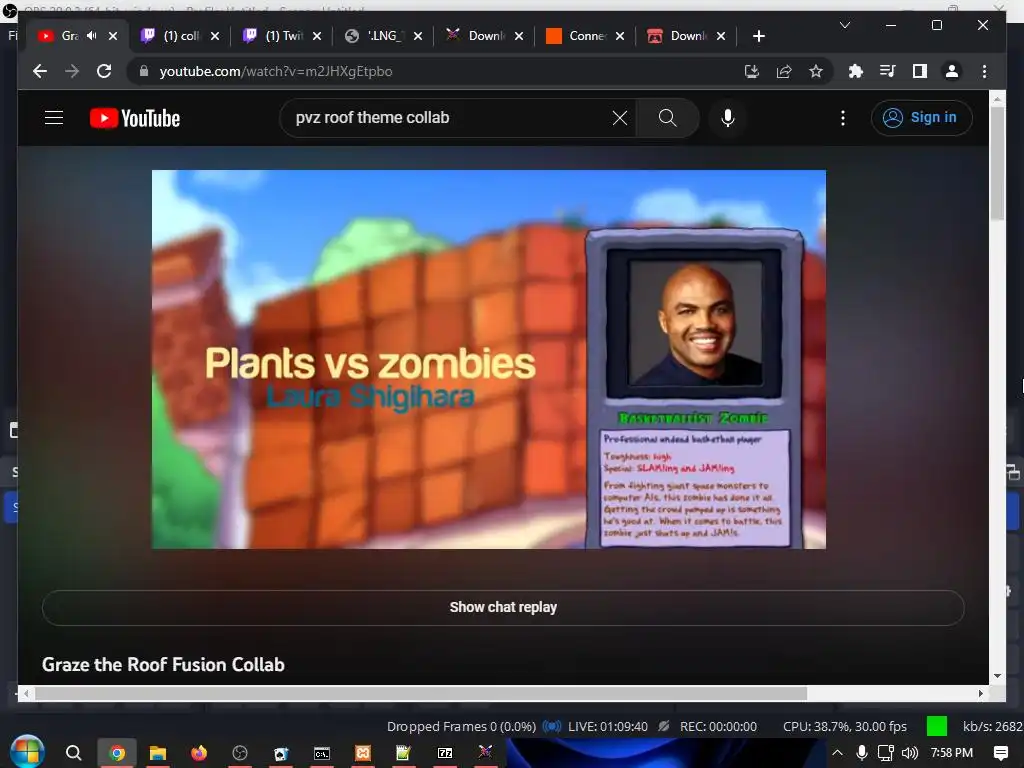The width and height of the screenshot is (1024, 768).
Task: Open OBS Studio from the taskbar
Action: pos(240,753)
